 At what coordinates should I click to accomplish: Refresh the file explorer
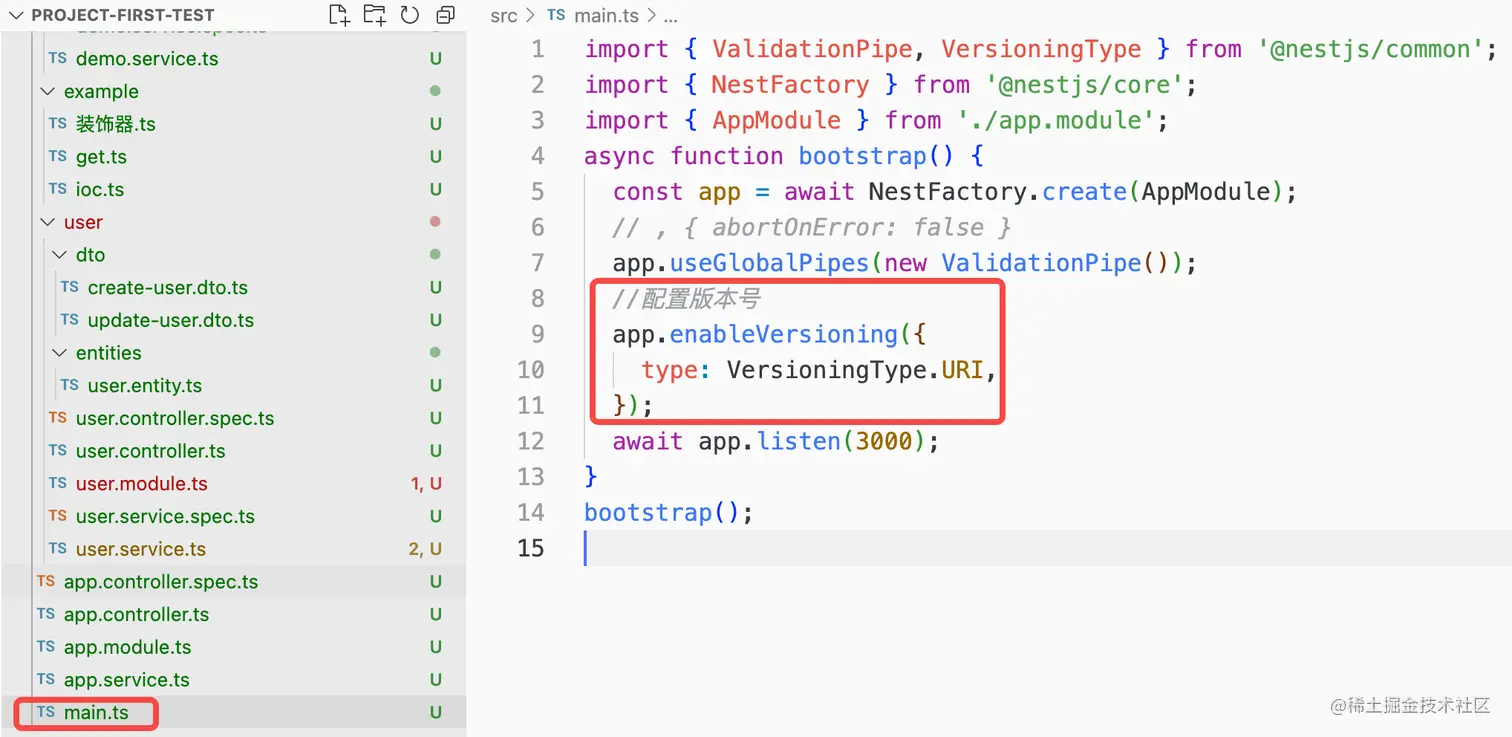(409, 15)
